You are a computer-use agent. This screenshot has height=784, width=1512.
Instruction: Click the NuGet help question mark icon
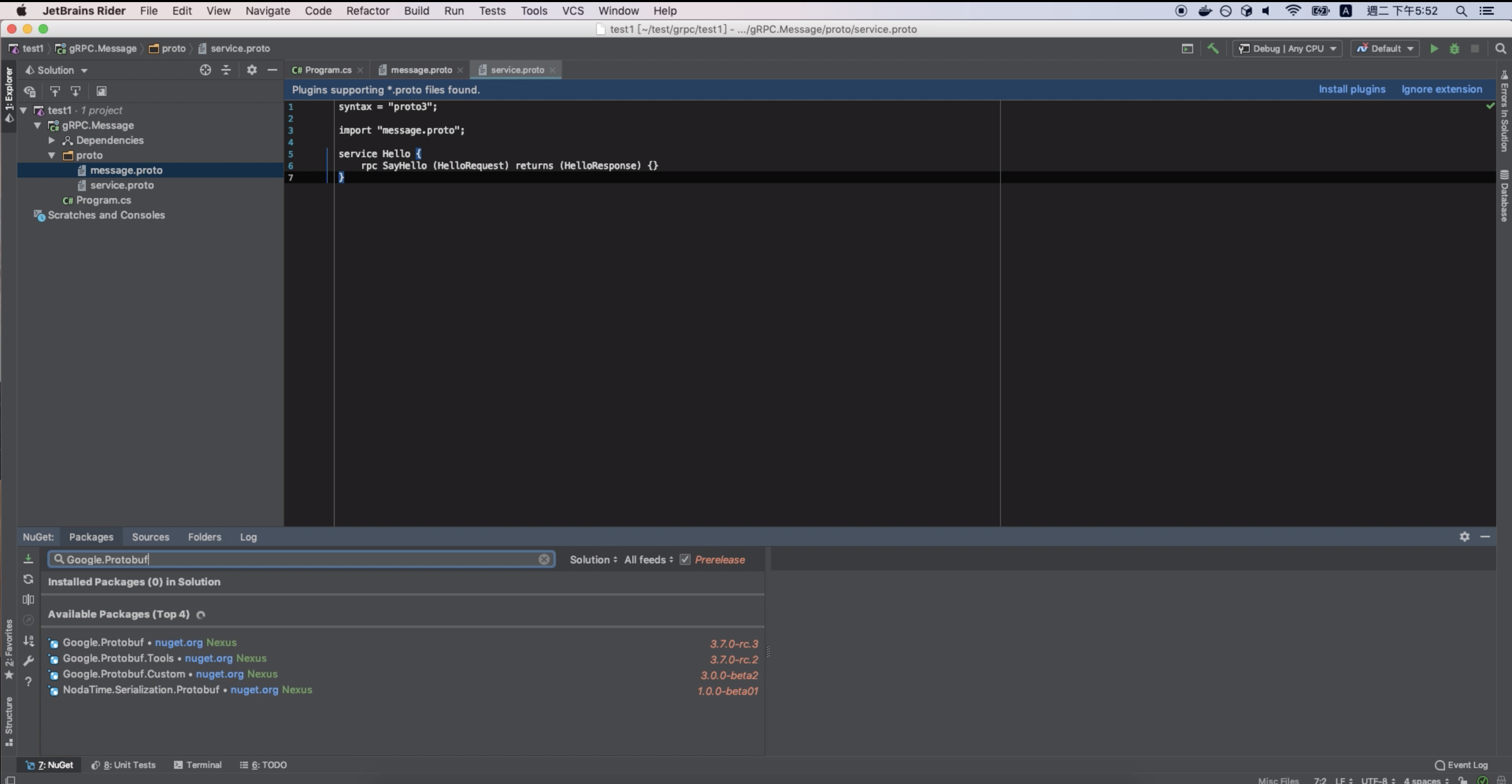(28, 681)
